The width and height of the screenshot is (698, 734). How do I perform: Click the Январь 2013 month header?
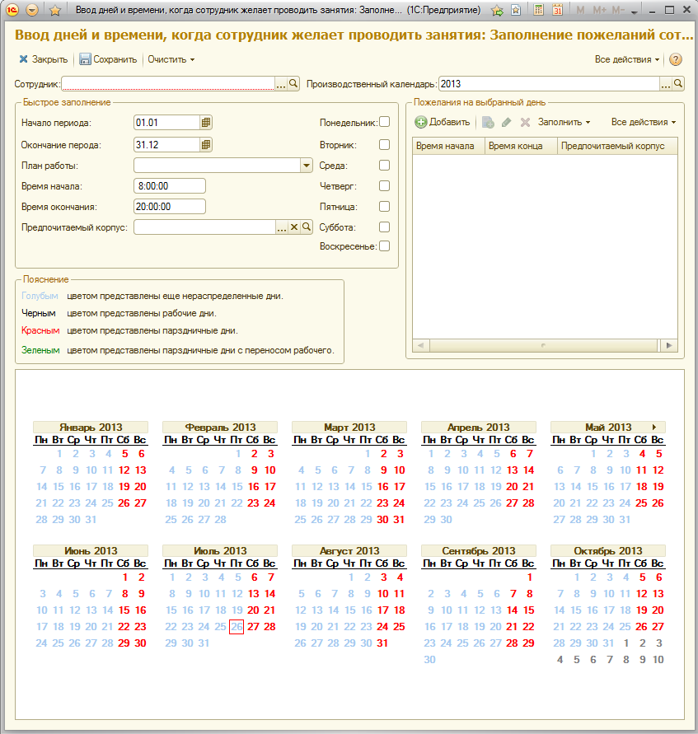90,427
